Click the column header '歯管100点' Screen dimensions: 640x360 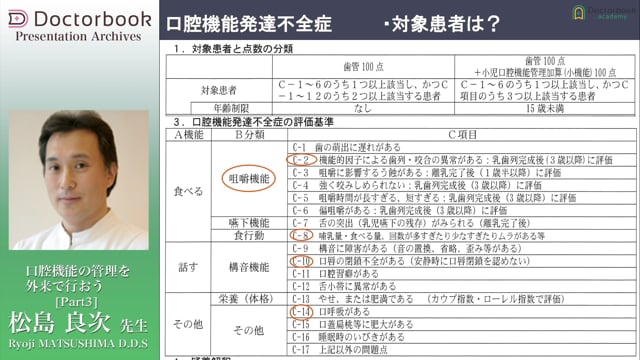(363, 67)
